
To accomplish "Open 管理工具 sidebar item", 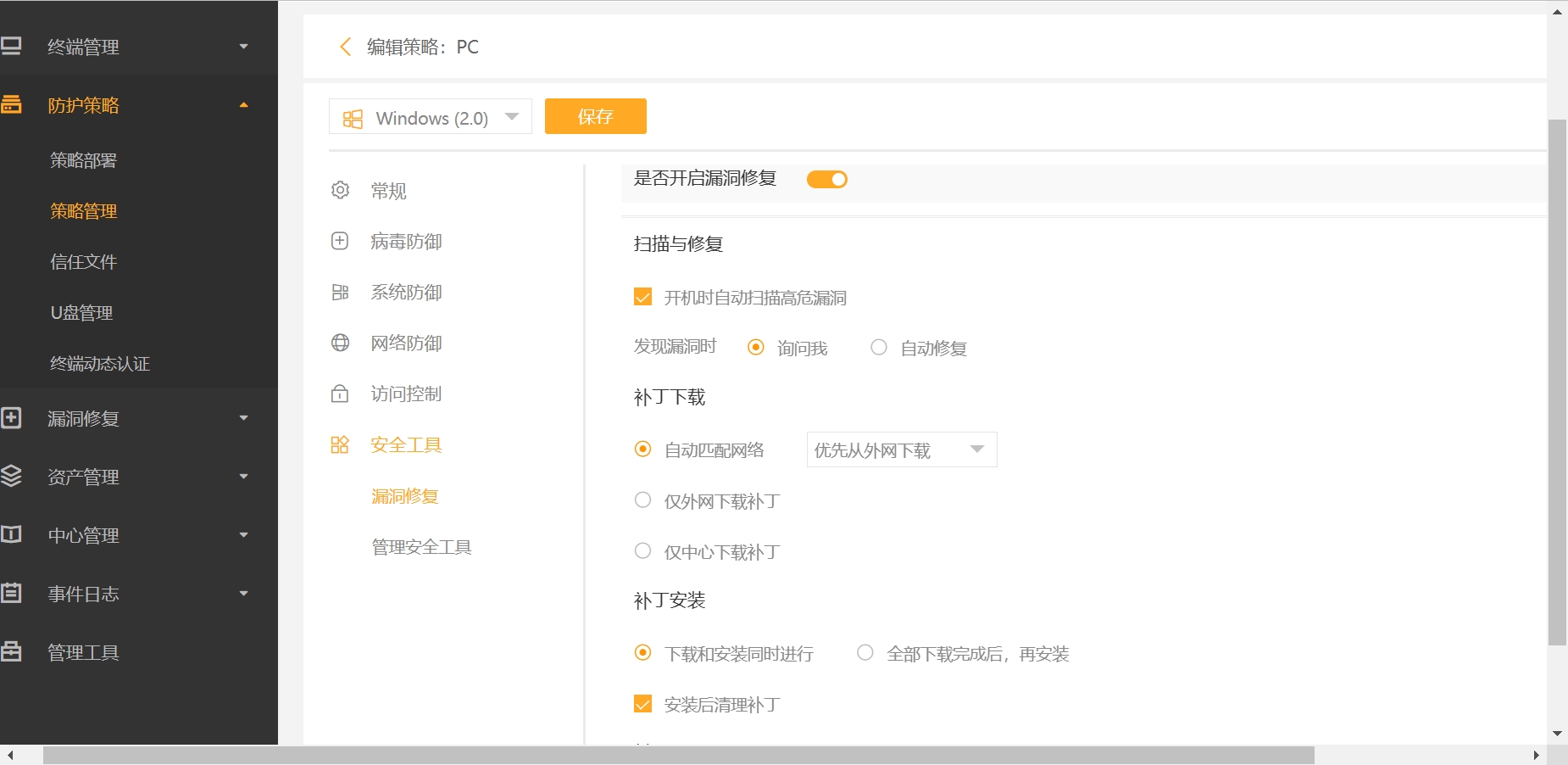I will [83, 652].
